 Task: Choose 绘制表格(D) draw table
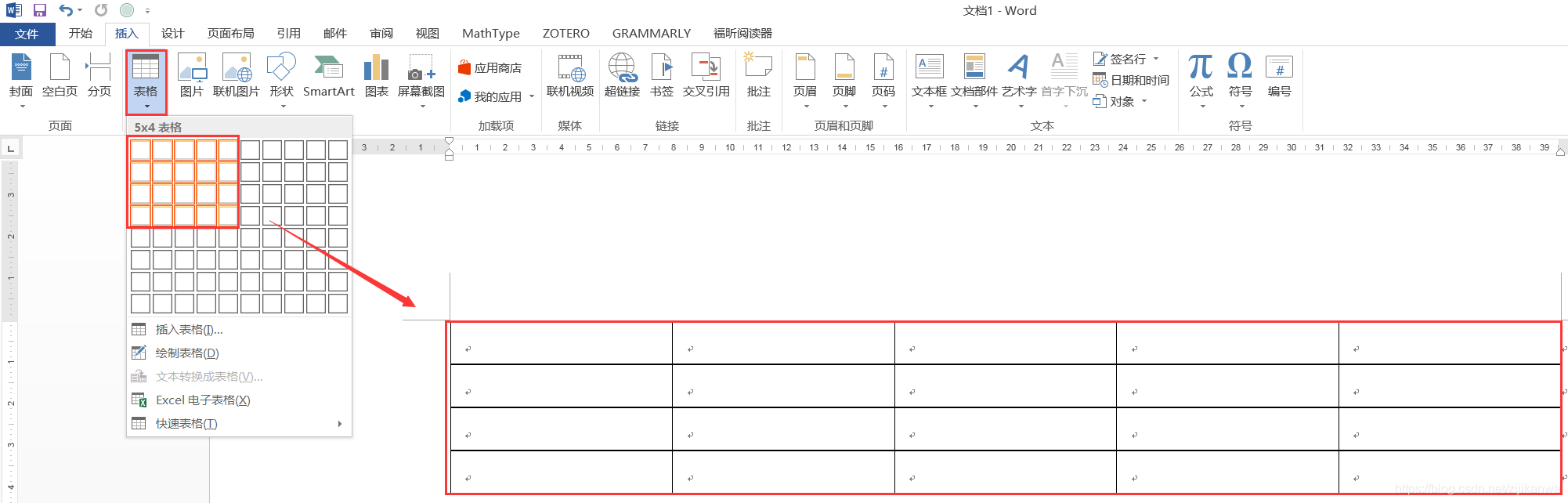(239, 353)
